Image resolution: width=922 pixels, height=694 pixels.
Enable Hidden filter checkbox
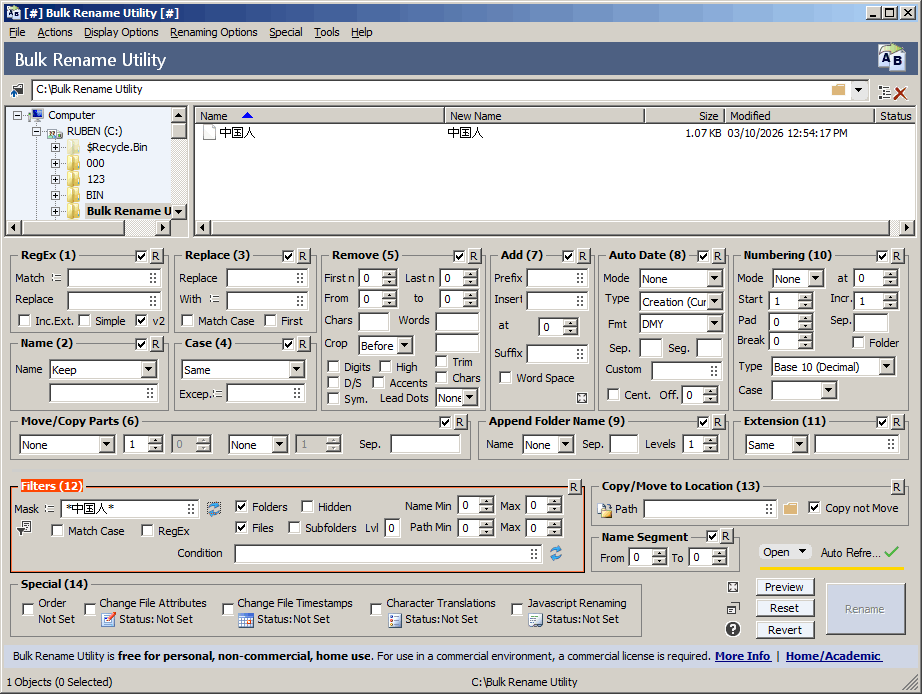click(307, 506)
